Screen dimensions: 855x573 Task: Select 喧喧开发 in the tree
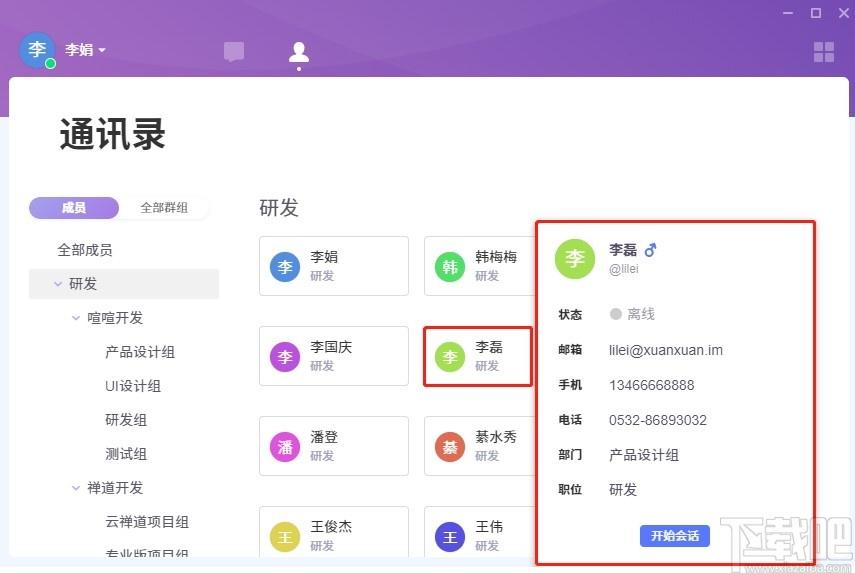point(115,318)
